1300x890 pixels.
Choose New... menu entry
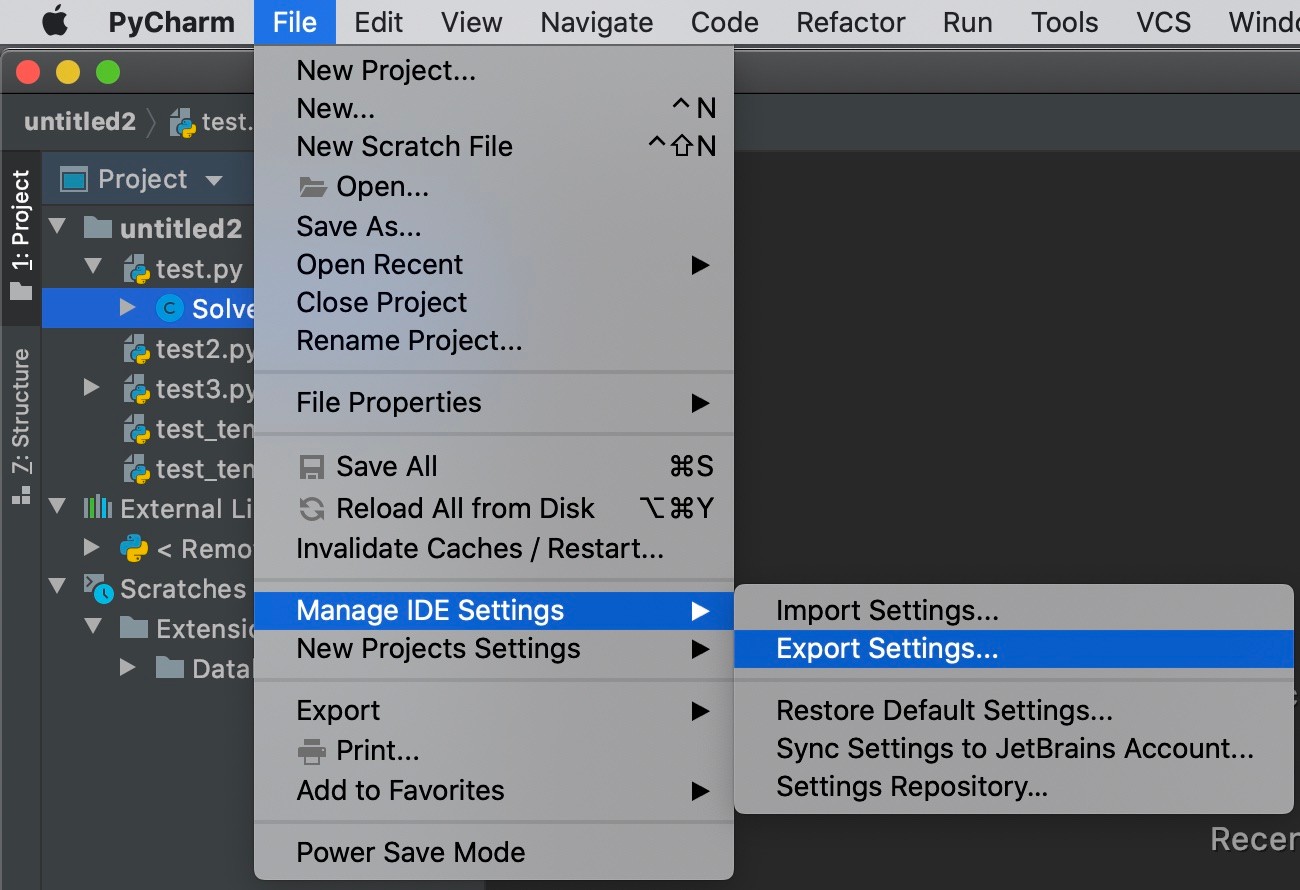494,108
